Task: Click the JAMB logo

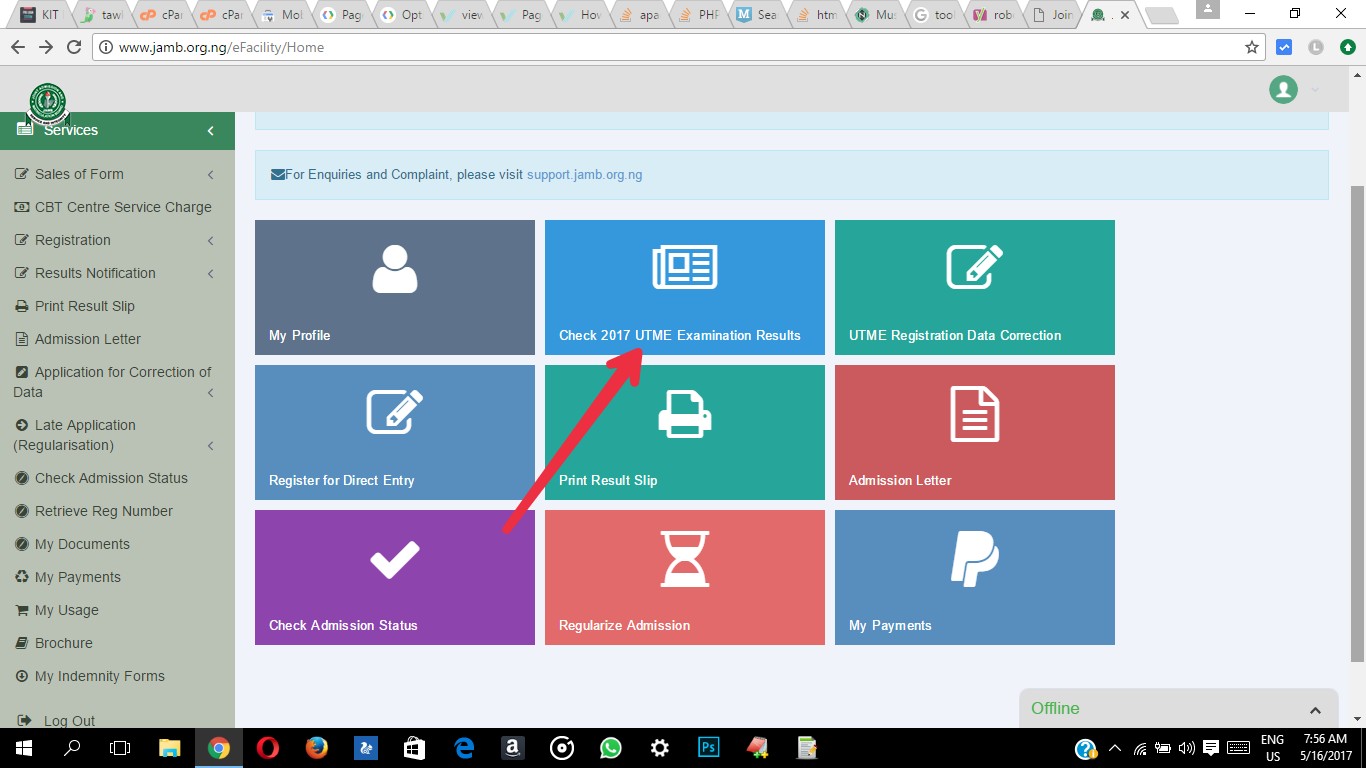Action: pos(47,103)
